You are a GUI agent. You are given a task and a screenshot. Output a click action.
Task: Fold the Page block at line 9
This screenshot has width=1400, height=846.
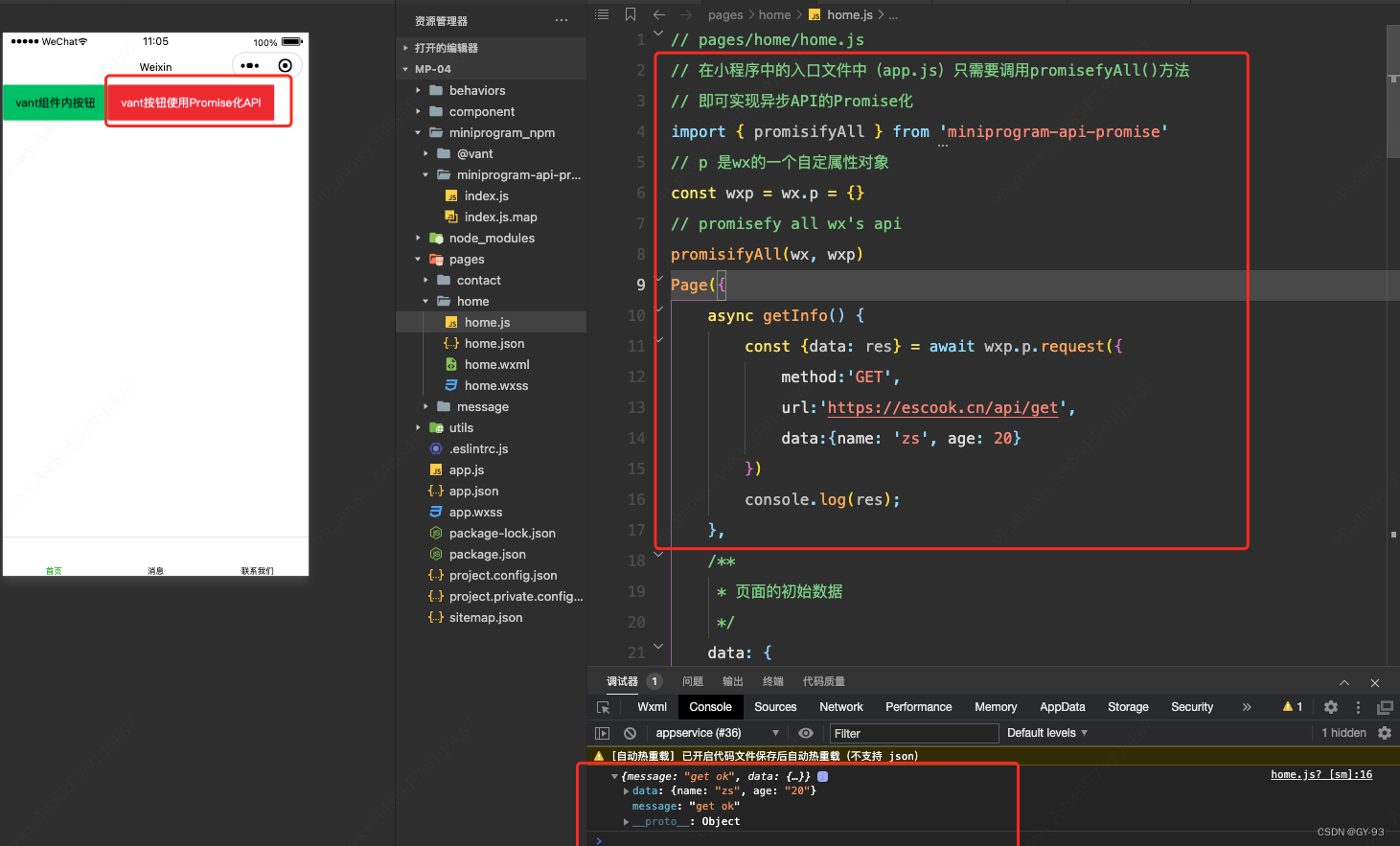[658, 279]
